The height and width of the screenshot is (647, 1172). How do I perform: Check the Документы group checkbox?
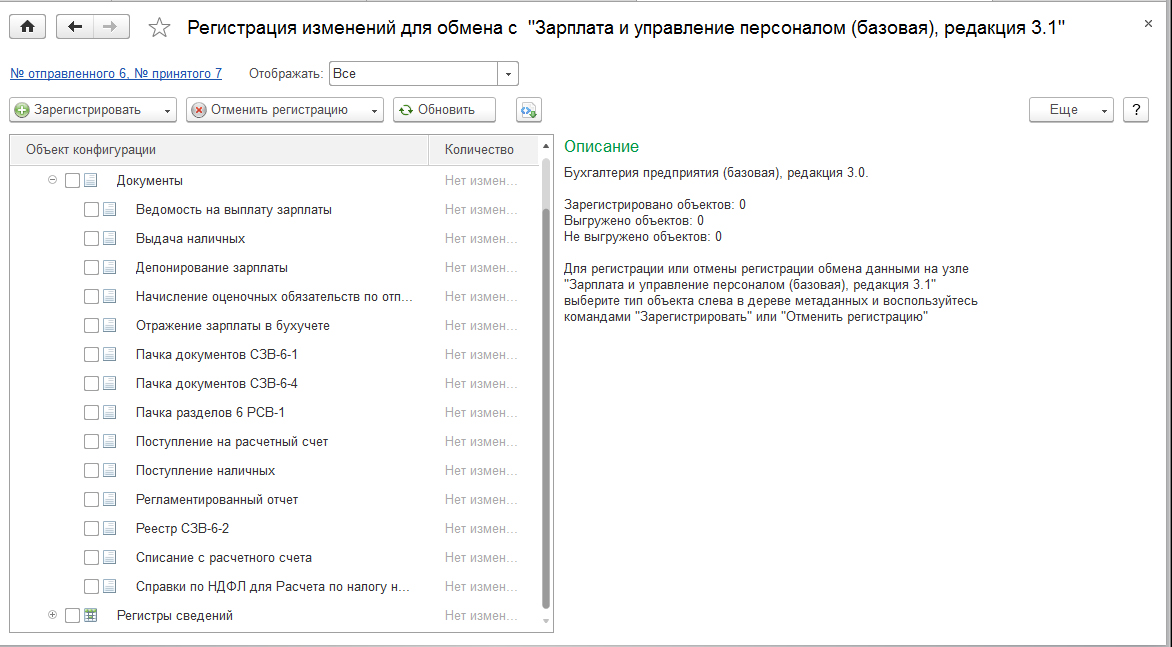pyautogui.click(x=73, y=181)
